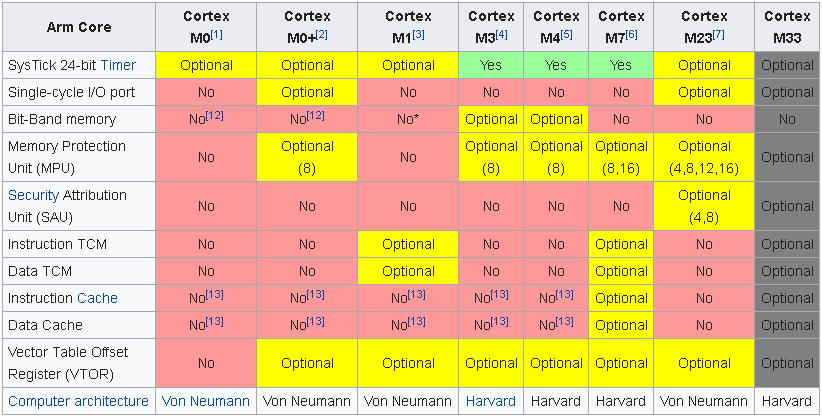Viewport: 822px width, 416px height.
Task: Open the Timer link in the SysTick row
Action: pyautogui.click(x=118, y=65)
